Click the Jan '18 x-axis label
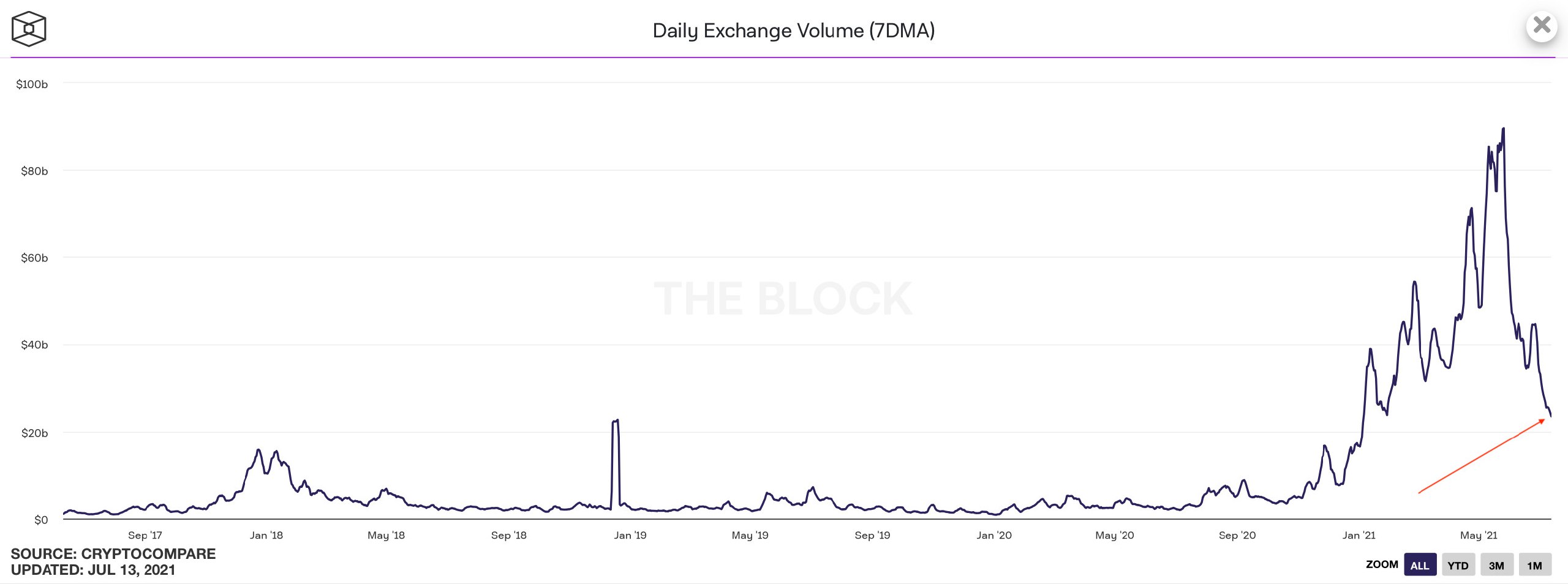Screen dimensions: 1568x584 (266, 536)
